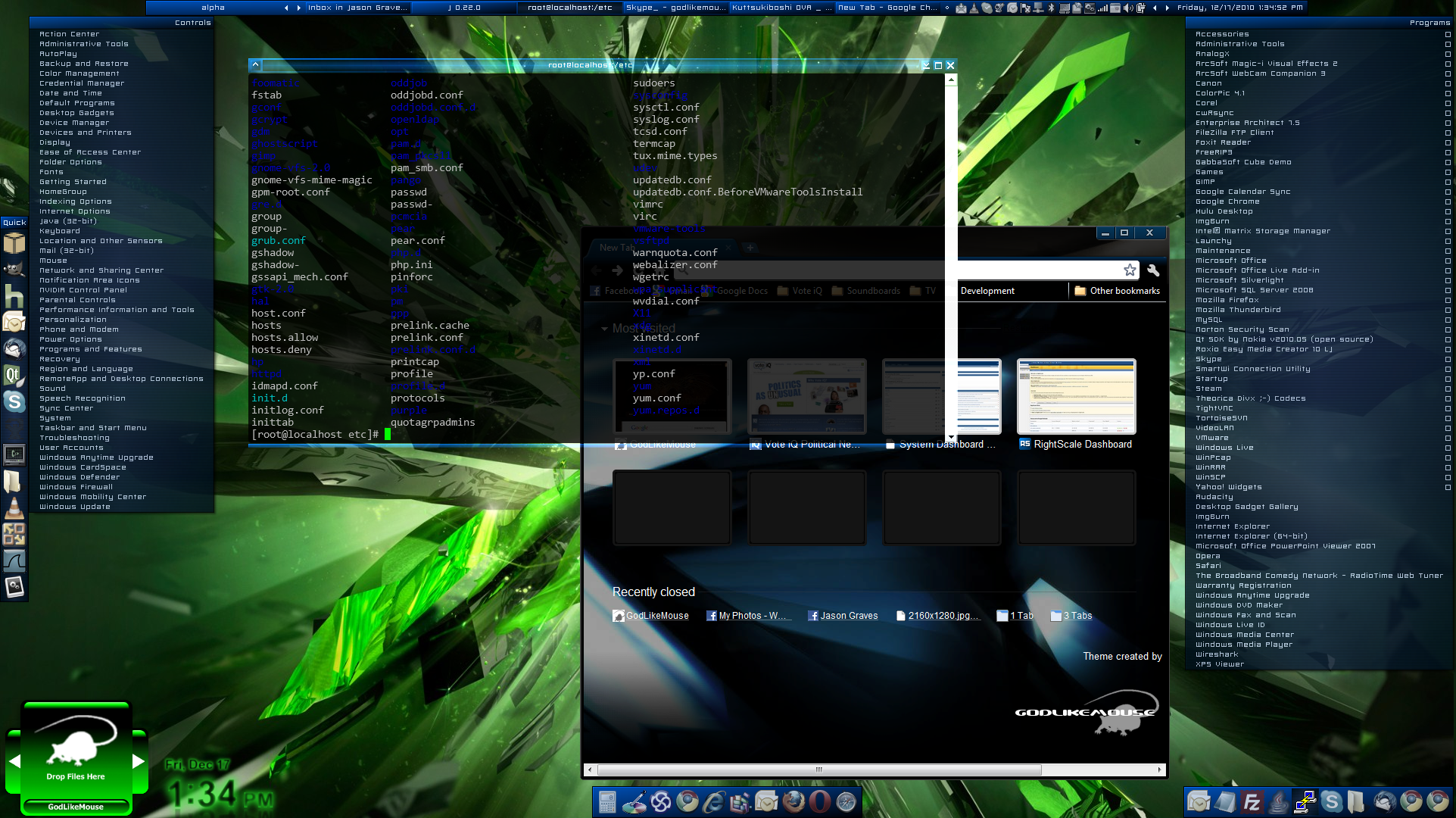Image resolution: width=1456 pixels, height=818 pixels.
Task: Launch Thunderbird from Quick sidebar
Action: (x=14, y=348)
